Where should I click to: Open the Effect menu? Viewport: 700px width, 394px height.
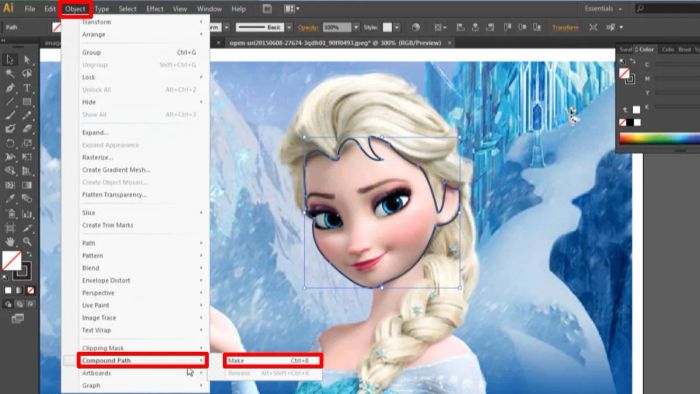pyautogui.click(x=155, y=8)
